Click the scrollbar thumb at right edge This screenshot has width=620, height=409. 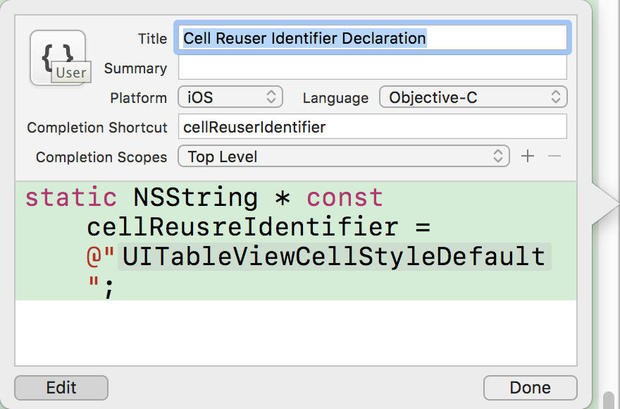(x=607, y=400)
